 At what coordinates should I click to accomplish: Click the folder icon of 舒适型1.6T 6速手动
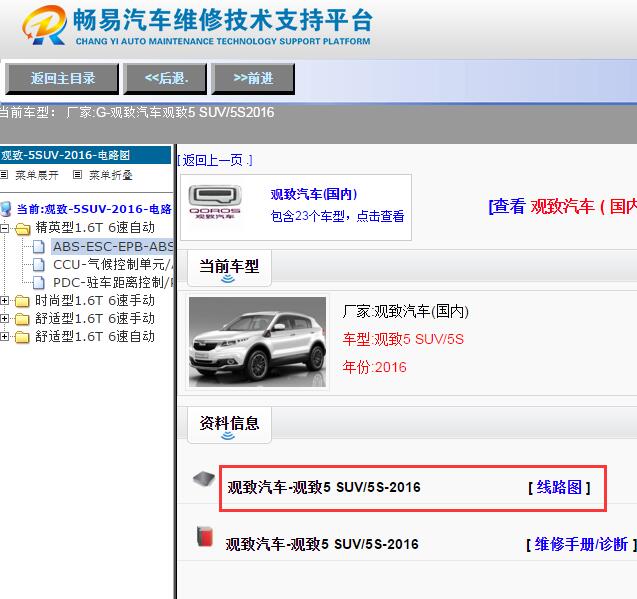pos(22,319)
